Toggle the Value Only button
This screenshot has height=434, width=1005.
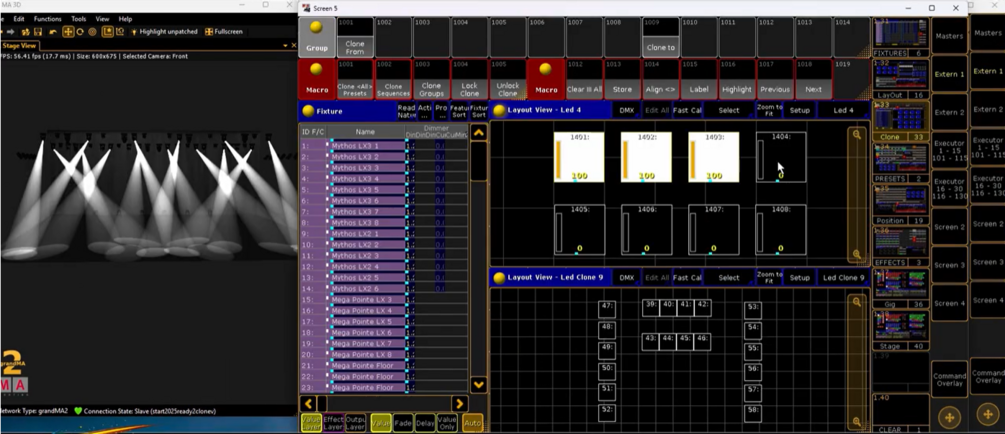[x=447, y=423]
